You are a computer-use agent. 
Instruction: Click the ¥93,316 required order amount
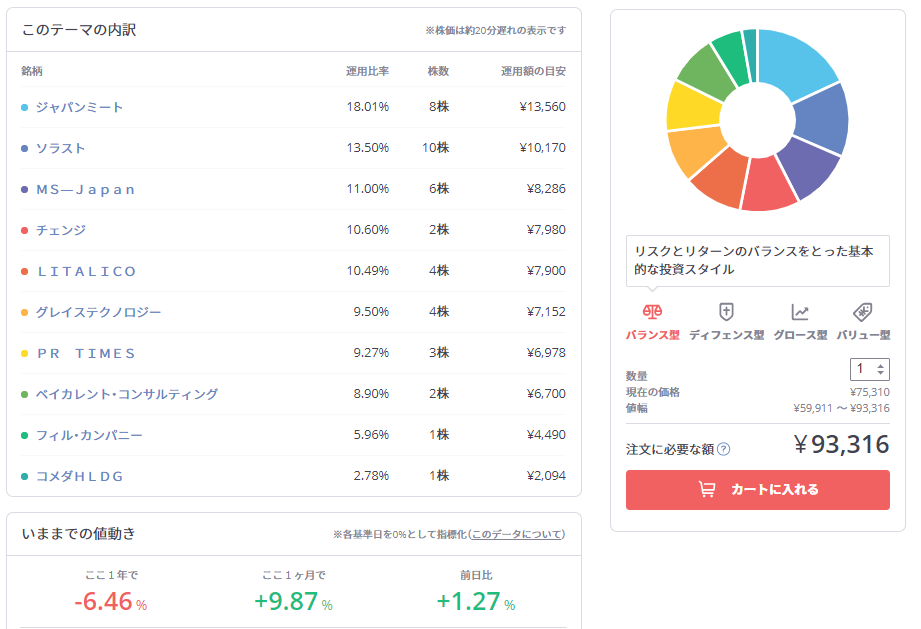pyautogui.click(x=841, y=445)
